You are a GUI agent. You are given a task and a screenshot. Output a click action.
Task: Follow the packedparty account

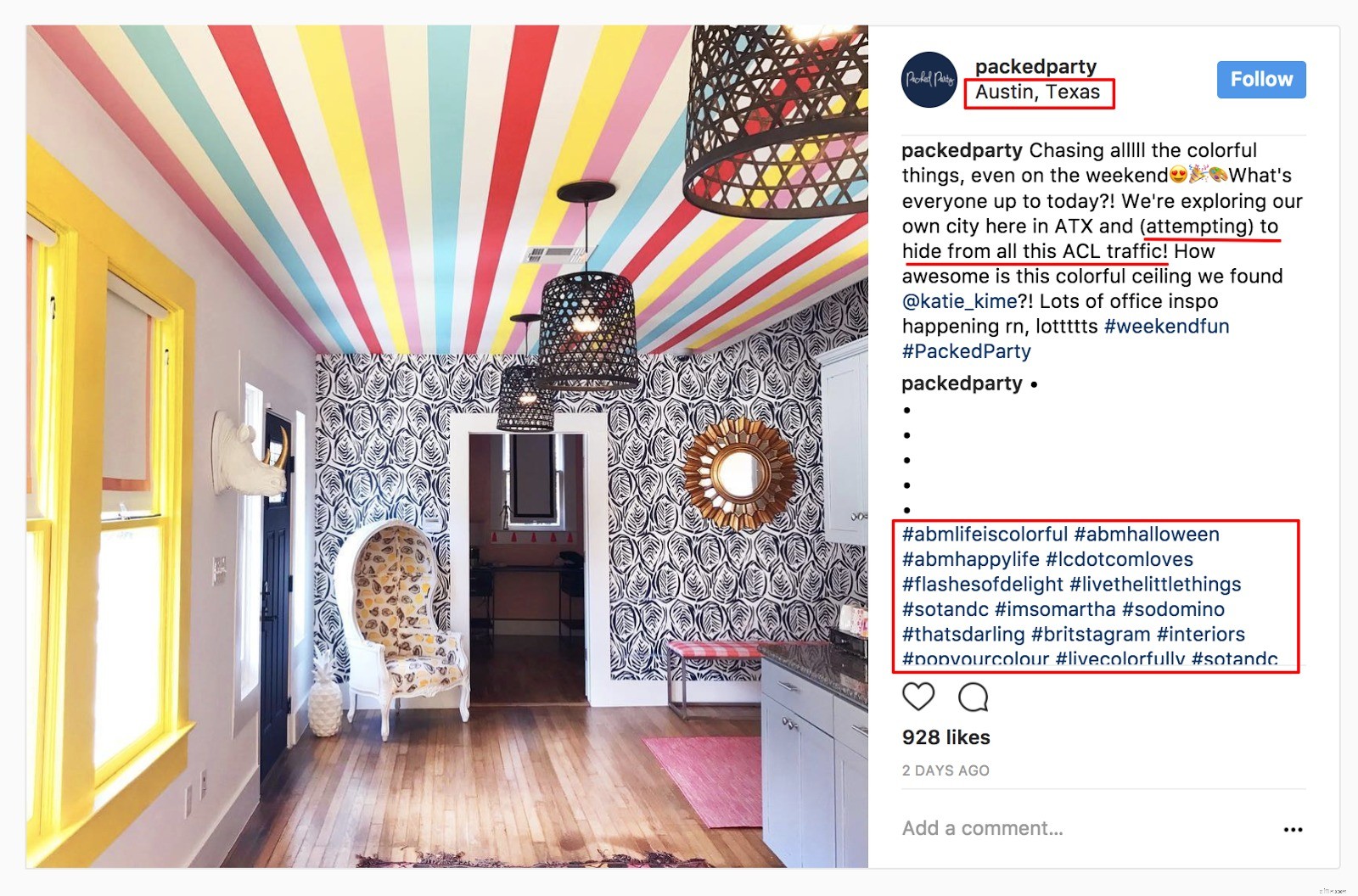click(1261, 80)
